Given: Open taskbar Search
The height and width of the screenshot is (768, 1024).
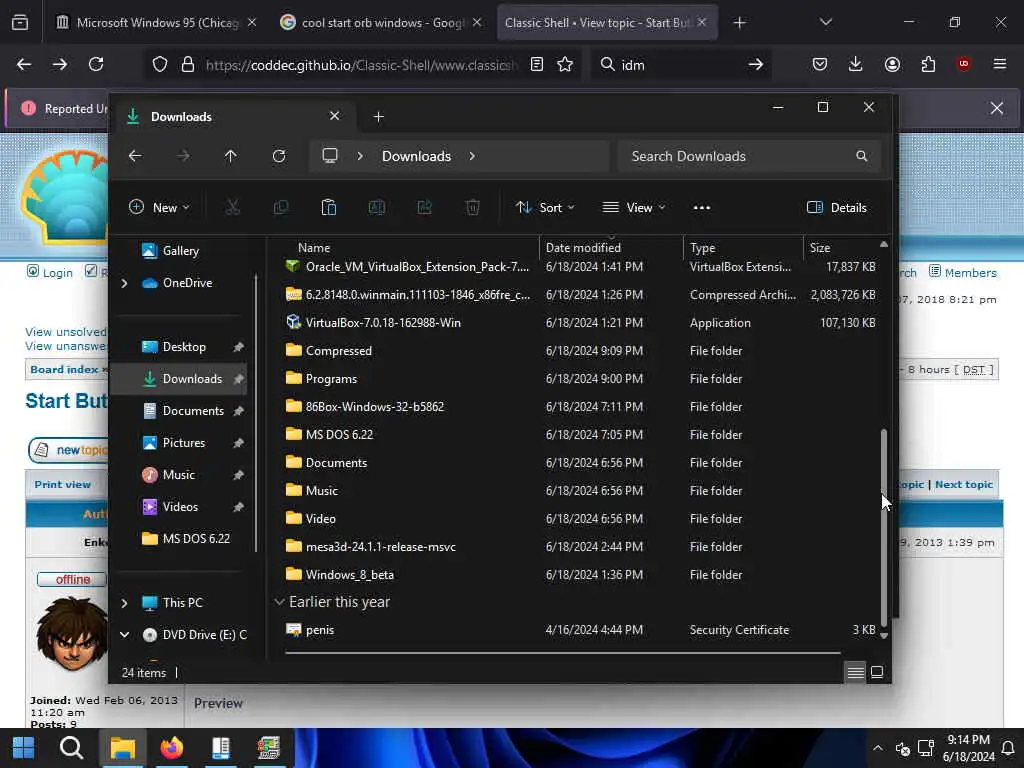Looking at the screenshot, I should [71, 748].
